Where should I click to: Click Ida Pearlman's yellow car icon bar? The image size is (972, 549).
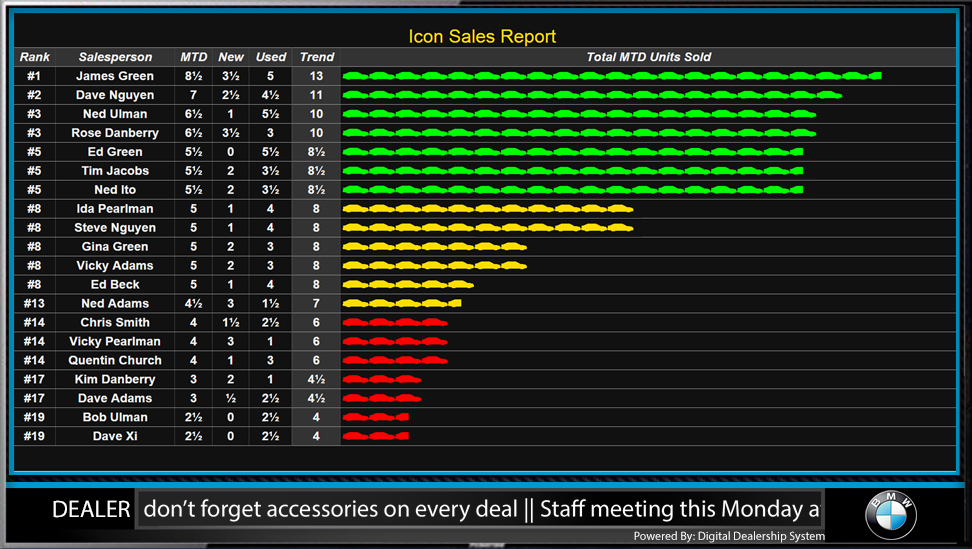488,209
